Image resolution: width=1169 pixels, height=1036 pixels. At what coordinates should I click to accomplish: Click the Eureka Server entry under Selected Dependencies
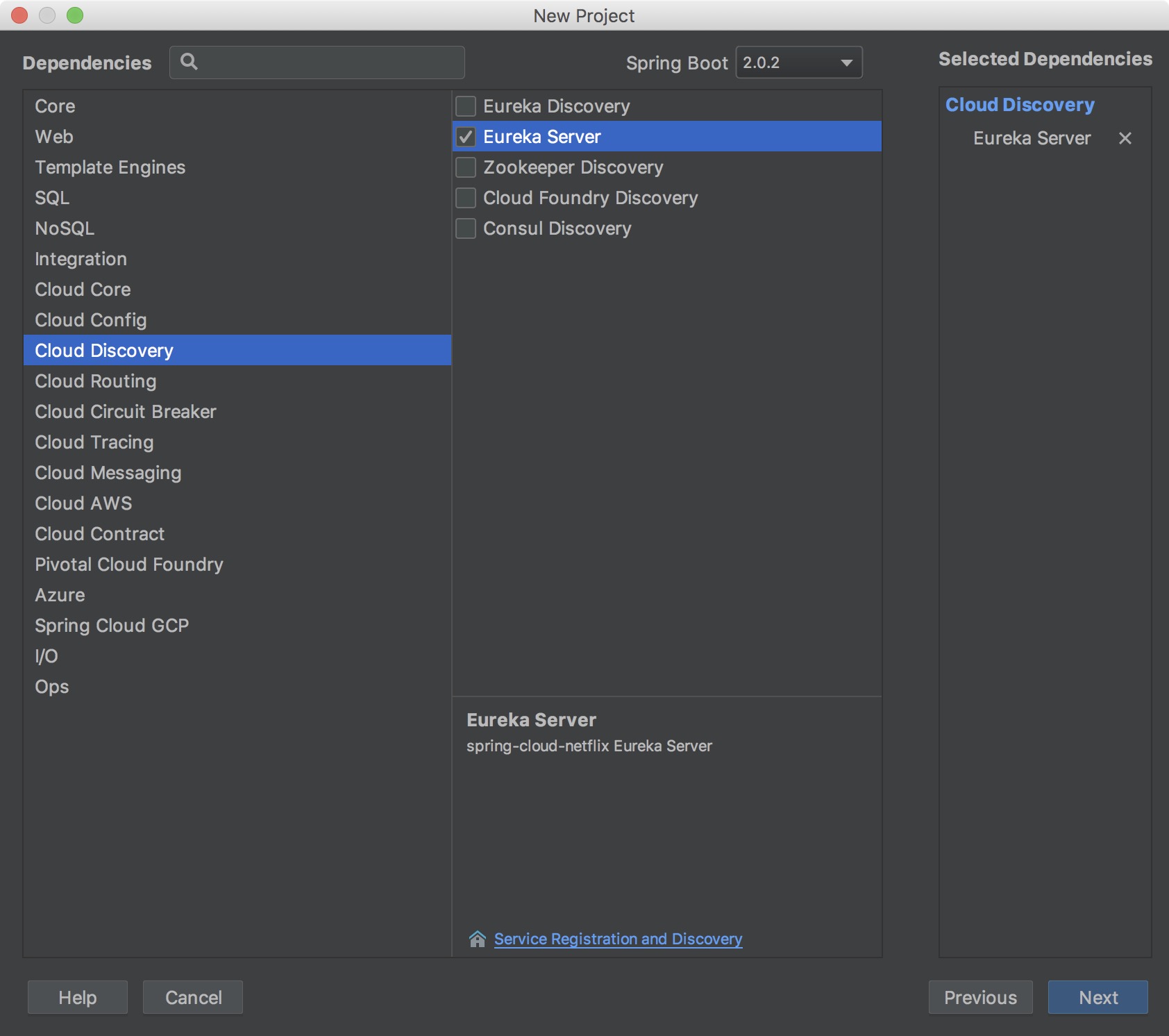[x=1032, y=138]
